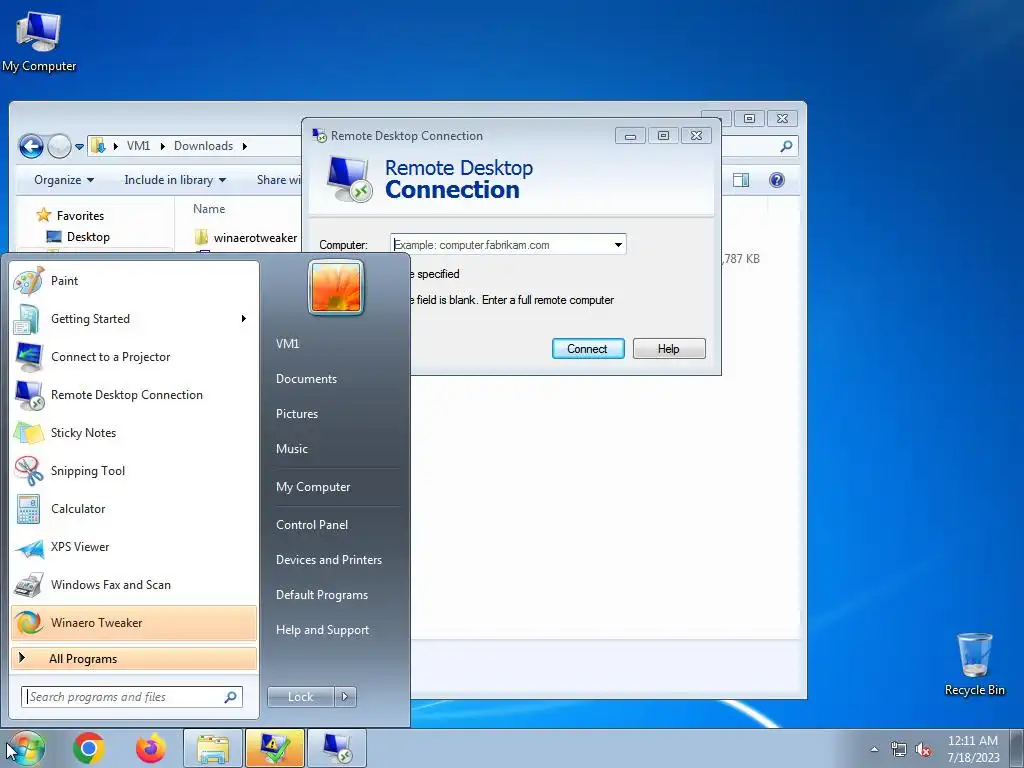Image resolution: width=1024 pixels, height=768 pixels.
Task: Expand All Programs list
Action: tap(134, 658)
